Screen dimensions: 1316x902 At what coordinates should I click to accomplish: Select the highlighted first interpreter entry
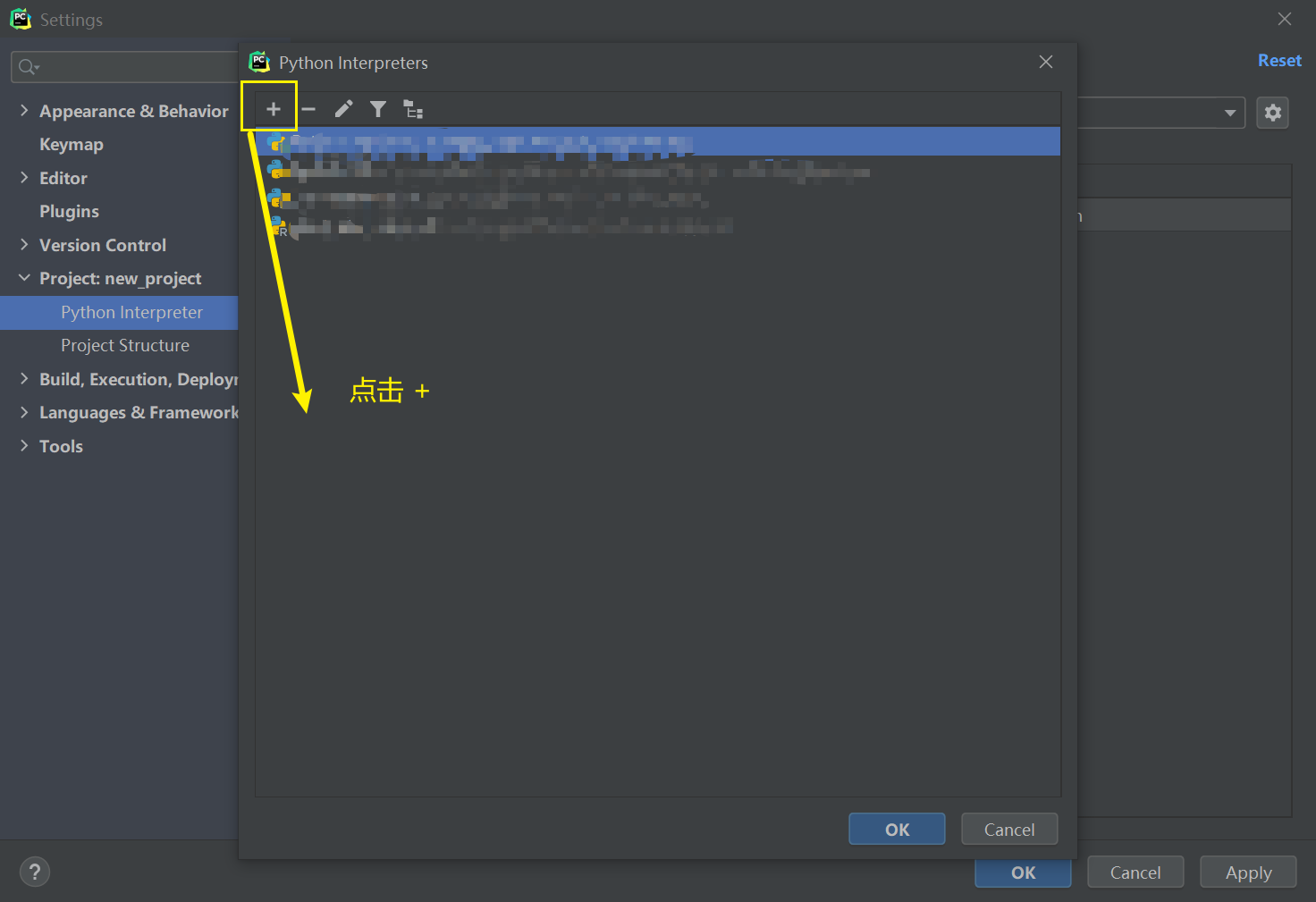coord(657,141)
